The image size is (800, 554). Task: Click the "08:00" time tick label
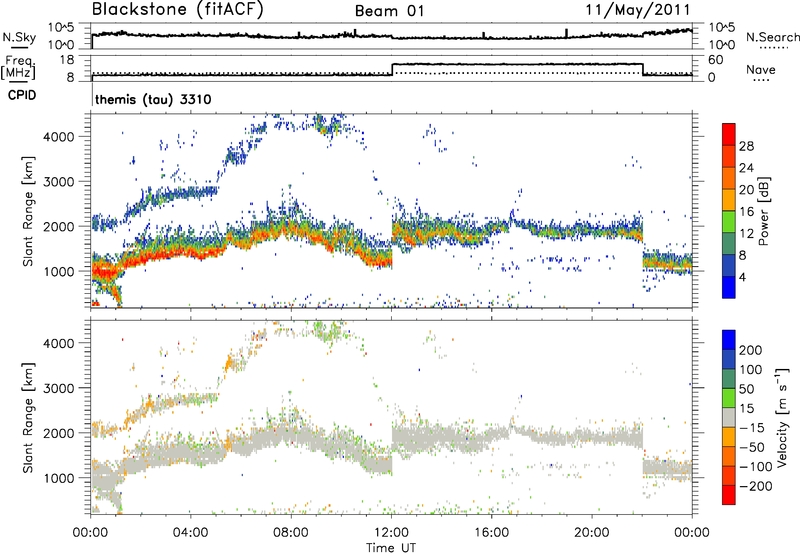pos(291,533)
